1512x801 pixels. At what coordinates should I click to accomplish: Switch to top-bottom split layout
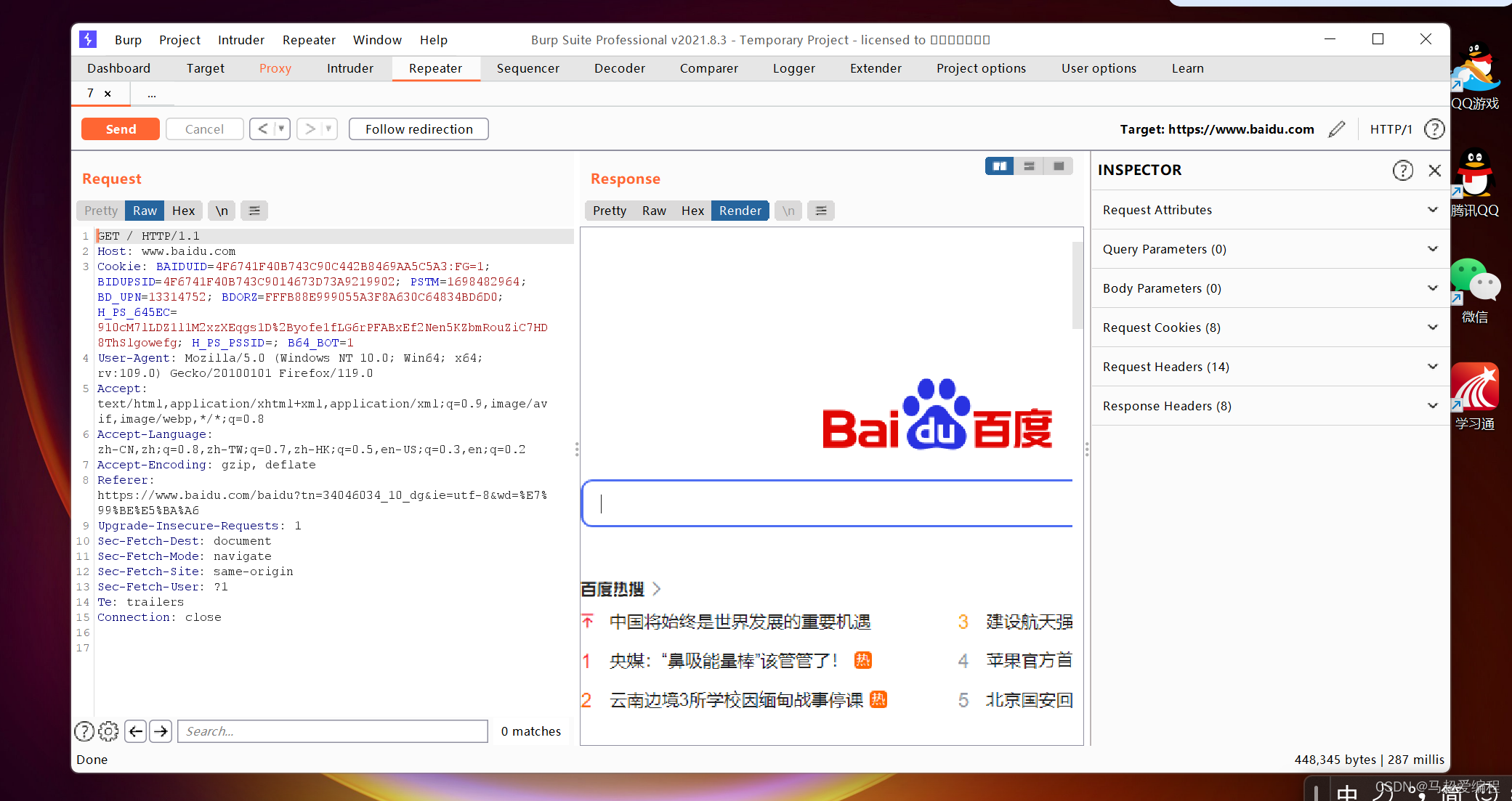(x=1029, y=166)
